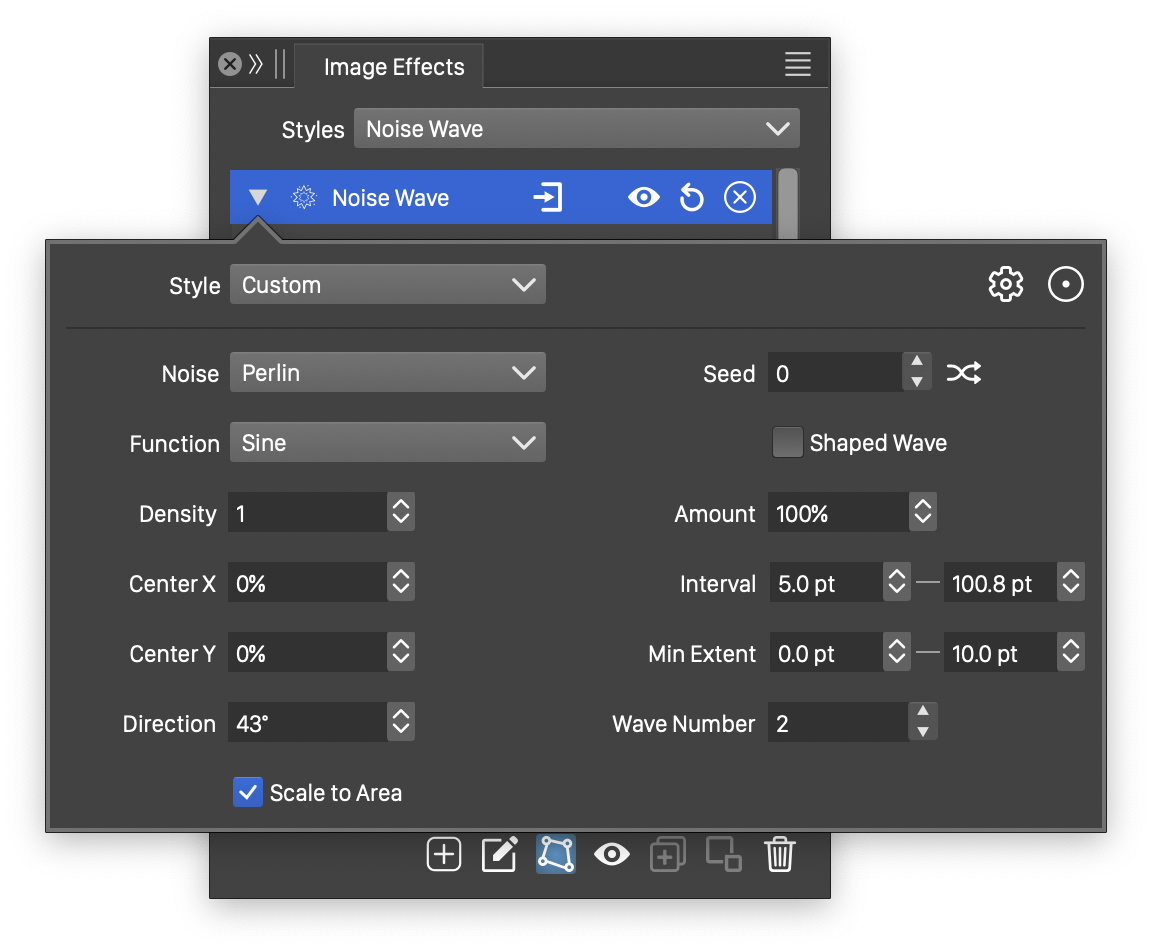
Task: Click the Amount stepper arrows
Action: (922, 514)
